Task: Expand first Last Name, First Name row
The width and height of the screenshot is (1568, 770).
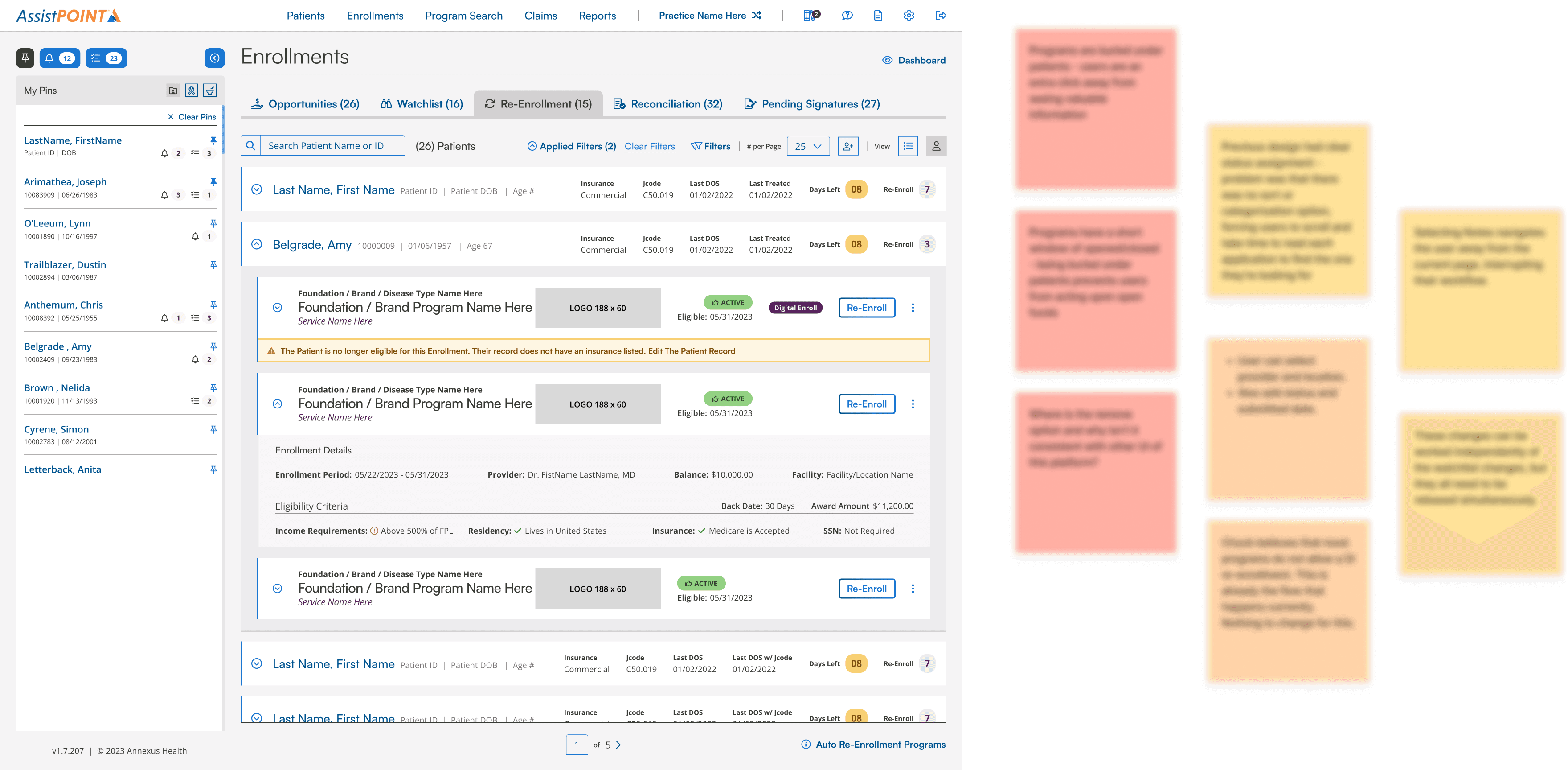Action: (x=257, y=189)
